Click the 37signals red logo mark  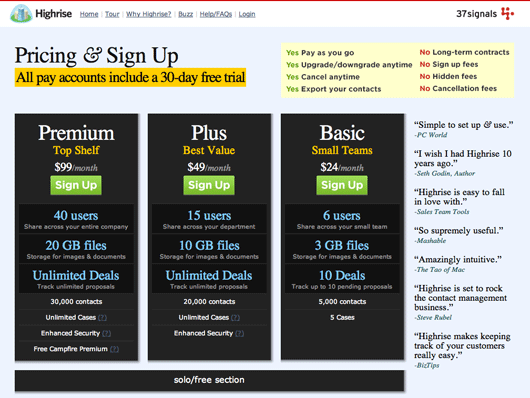pyautogui.click(x=507, y=14)
